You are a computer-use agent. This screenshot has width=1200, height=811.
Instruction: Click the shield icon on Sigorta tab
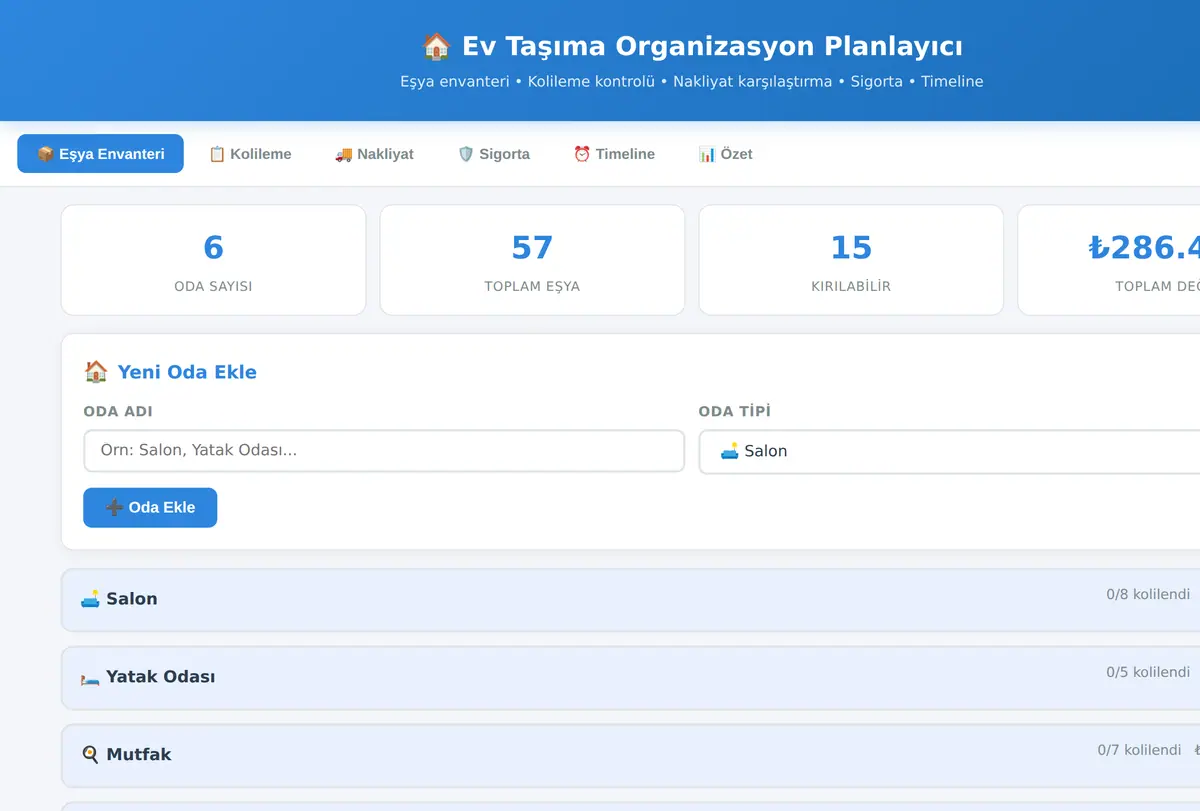tap(465, 154)
